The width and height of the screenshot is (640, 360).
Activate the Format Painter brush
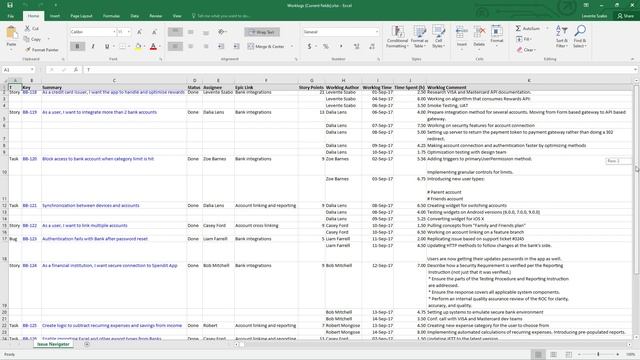point(42,50)
